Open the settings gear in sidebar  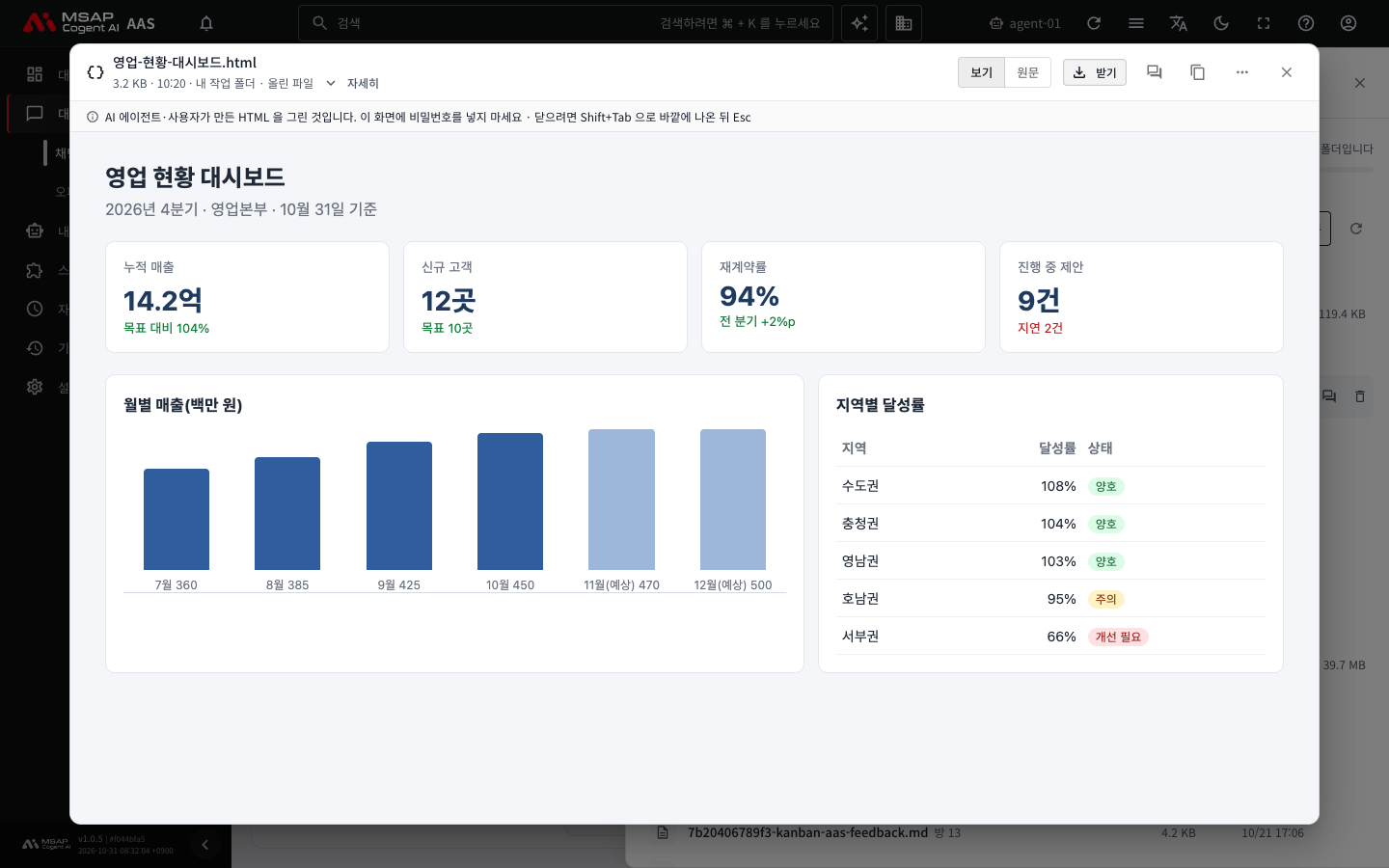click(35, 387)
